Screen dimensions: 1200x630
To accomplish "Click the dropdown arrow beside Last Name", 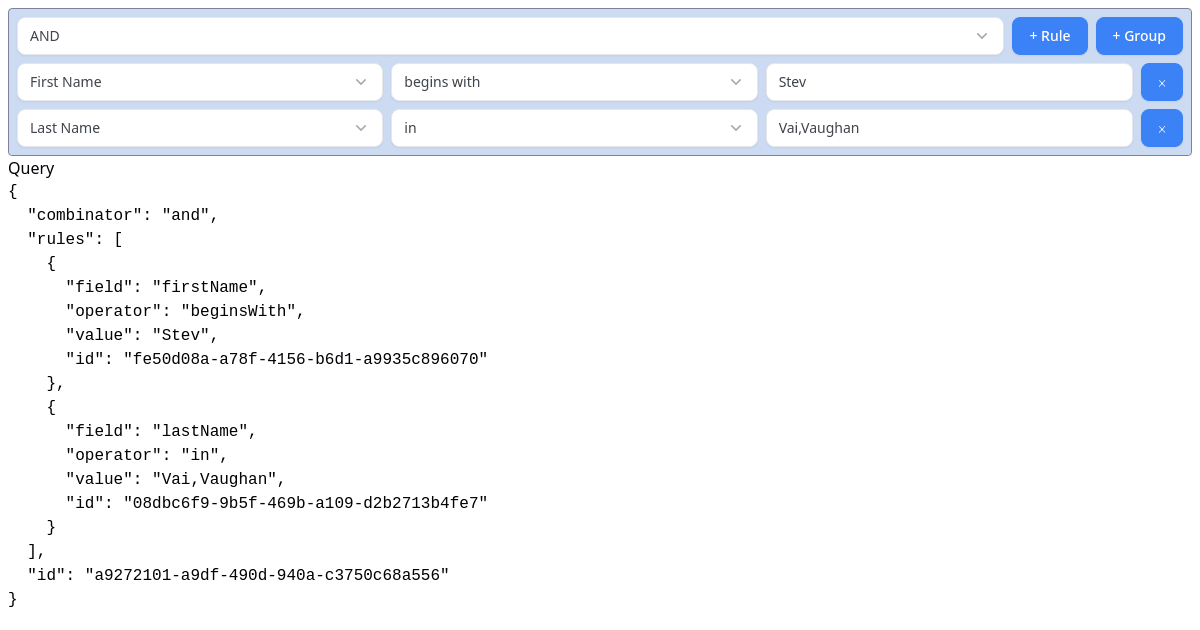I will click(x=362, y=128).
